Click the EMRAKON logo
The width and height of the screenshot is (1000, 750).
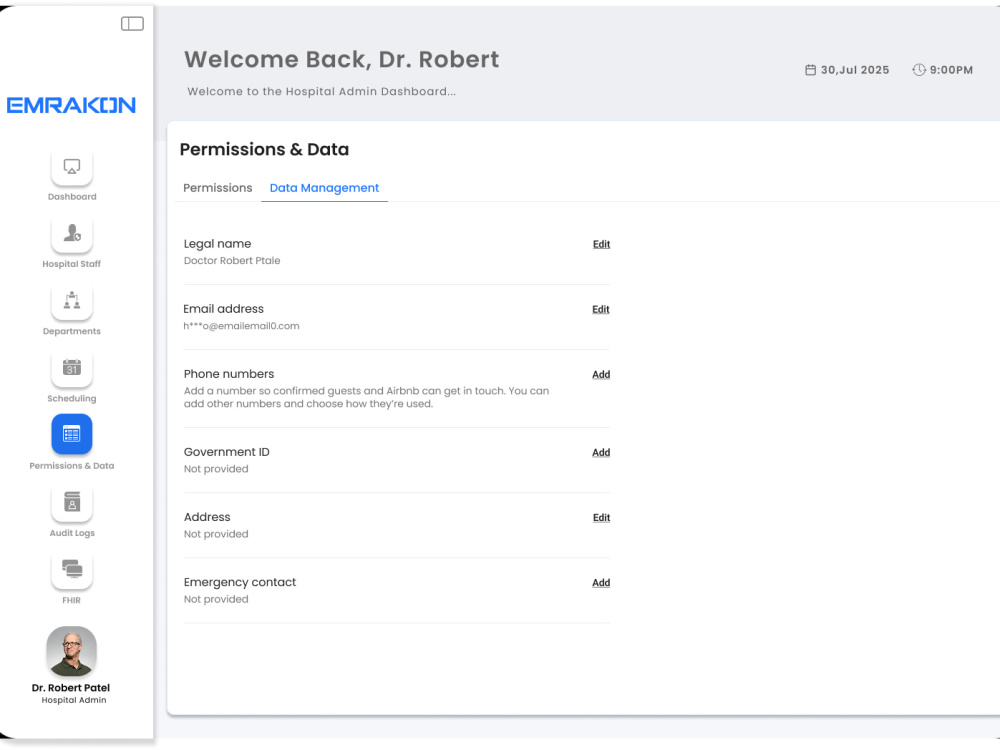(x=71, y=105)
